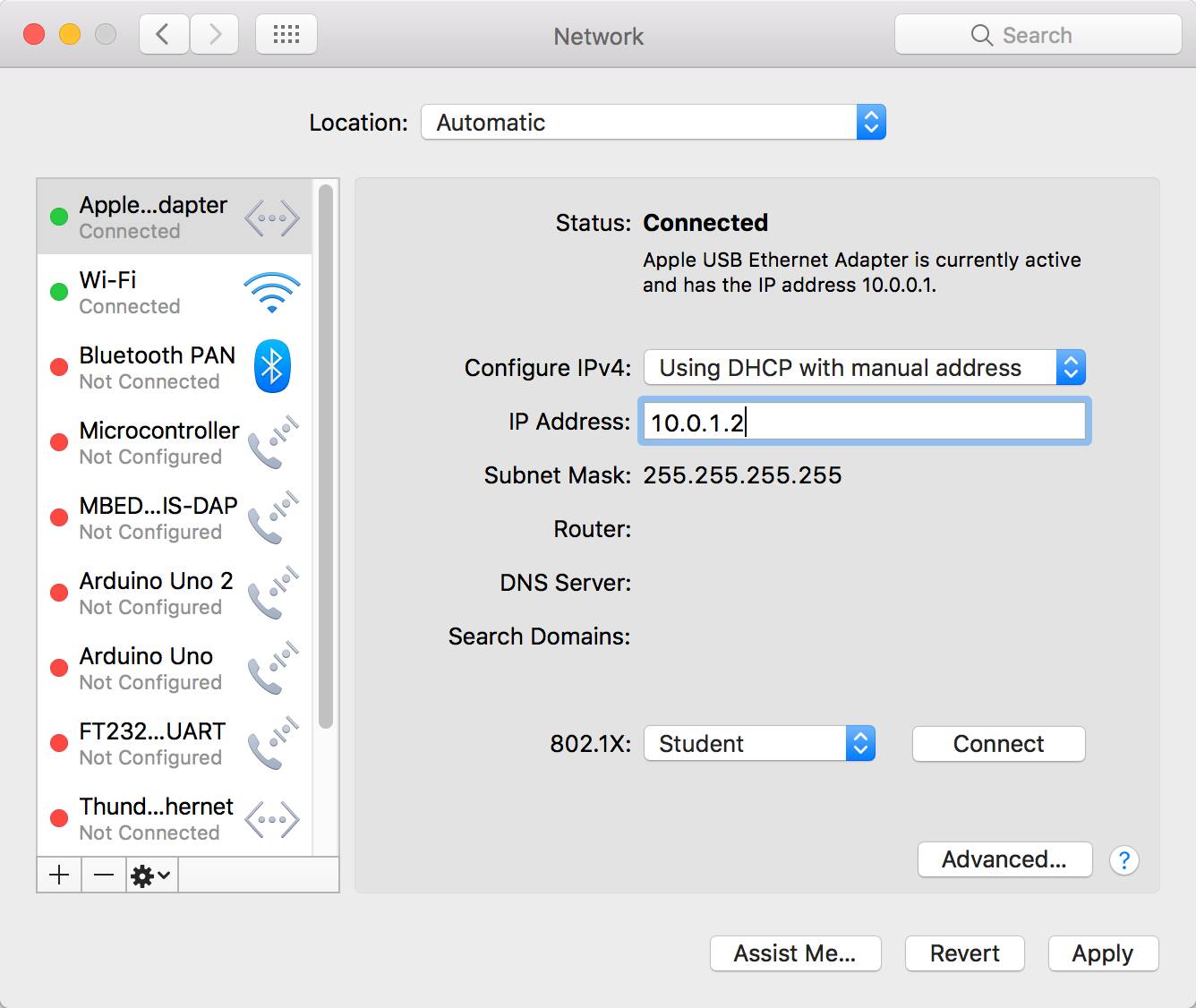
Task: Open the 802.1X Student dropdown
Action: 758,744
